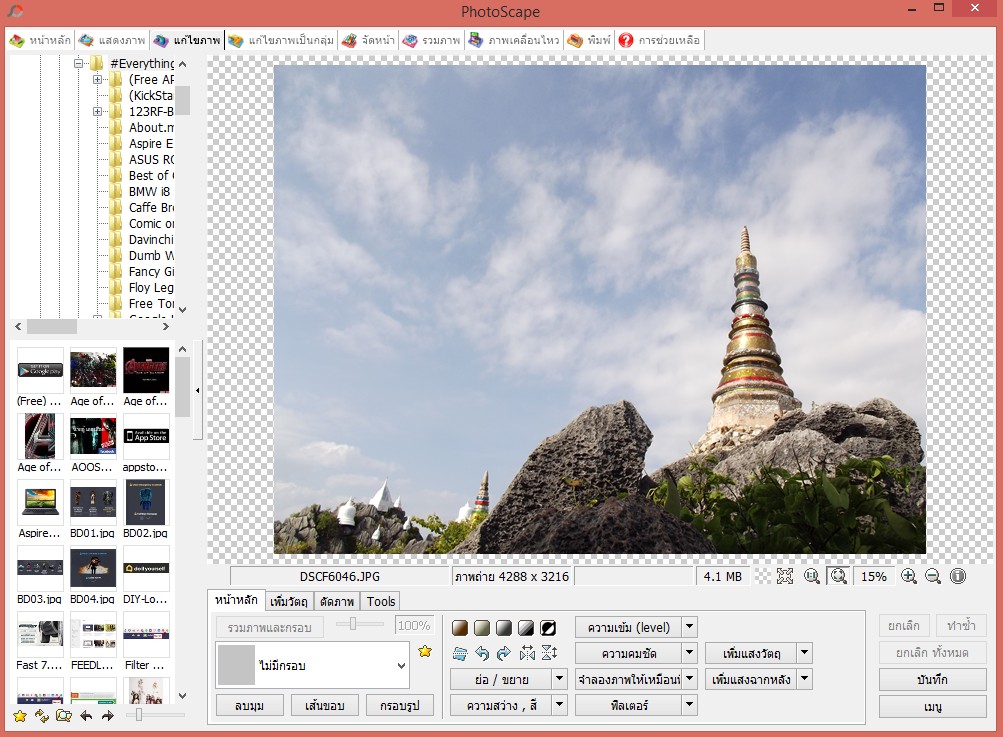Screen dimensions: 1003x737
Task: Collapse the #Everything folder tree node
Action: click(x=78, y=63)
